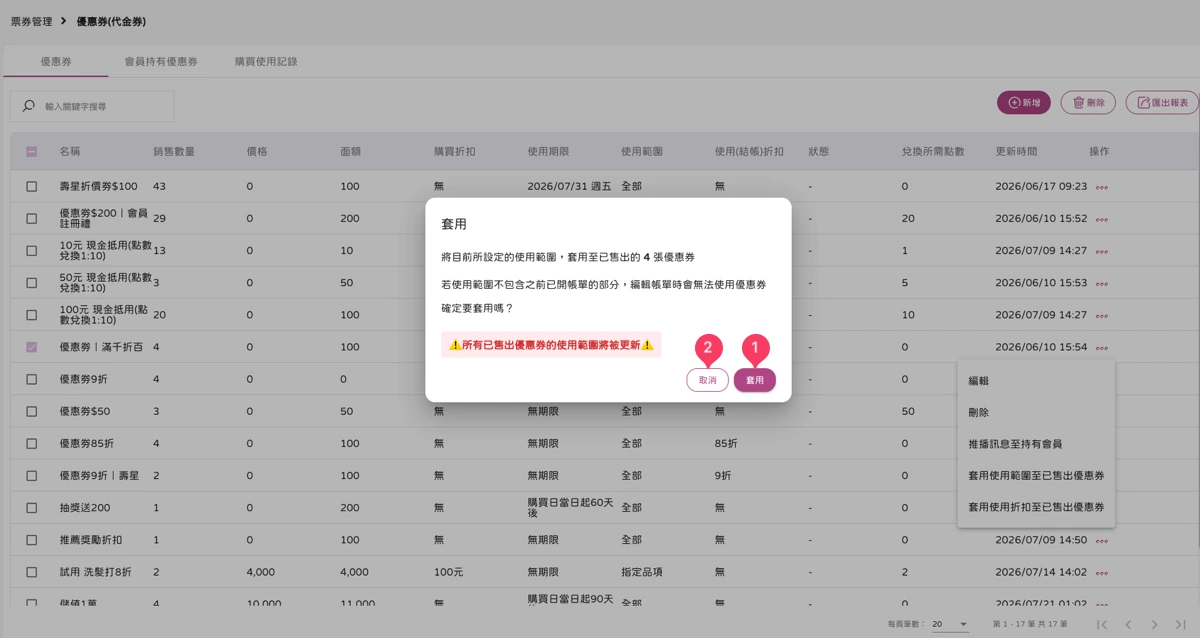The height and width of the screenshot is (638, 1200).
Task: Click the 2026/07/31 週五 expiry cell
Action: tap(570, 187)
